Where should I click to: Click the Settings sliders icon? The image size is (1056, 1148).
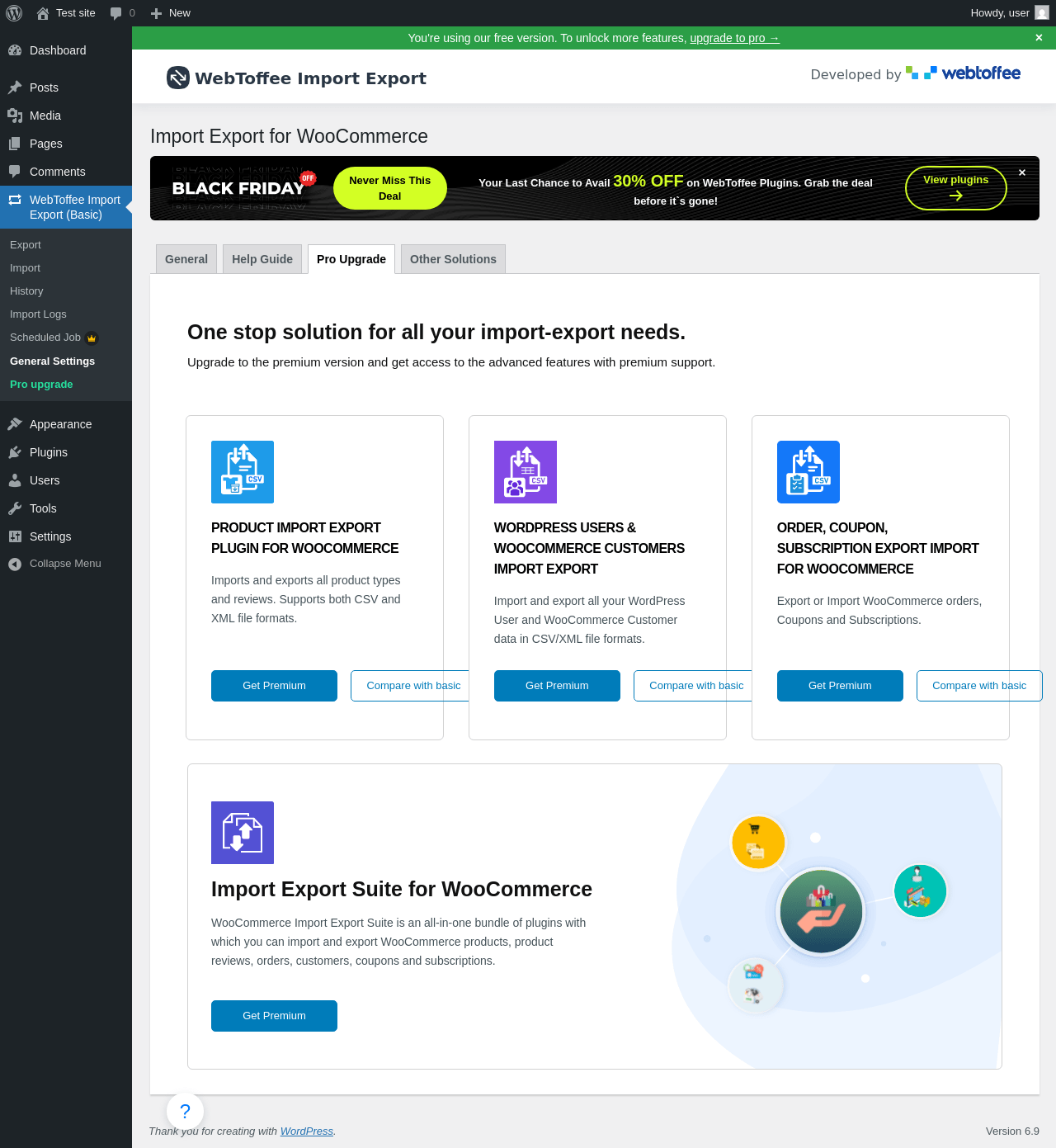coord(15,536)
